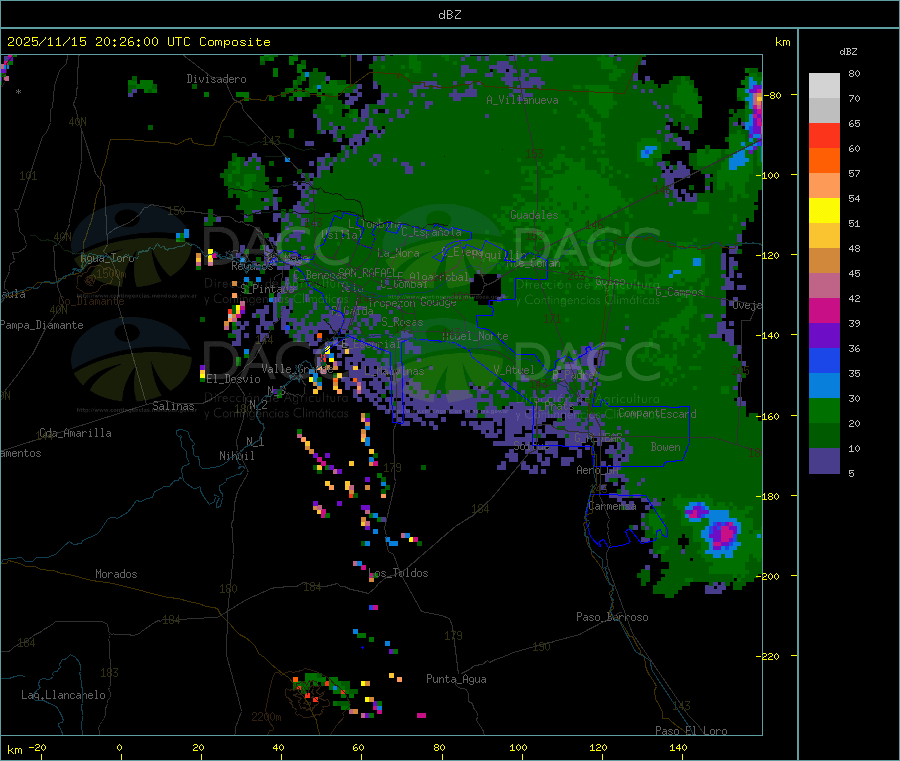Click the -80 km tick on the right axis
This screenshot has height=761, width=900.
(x=772, y=95)
